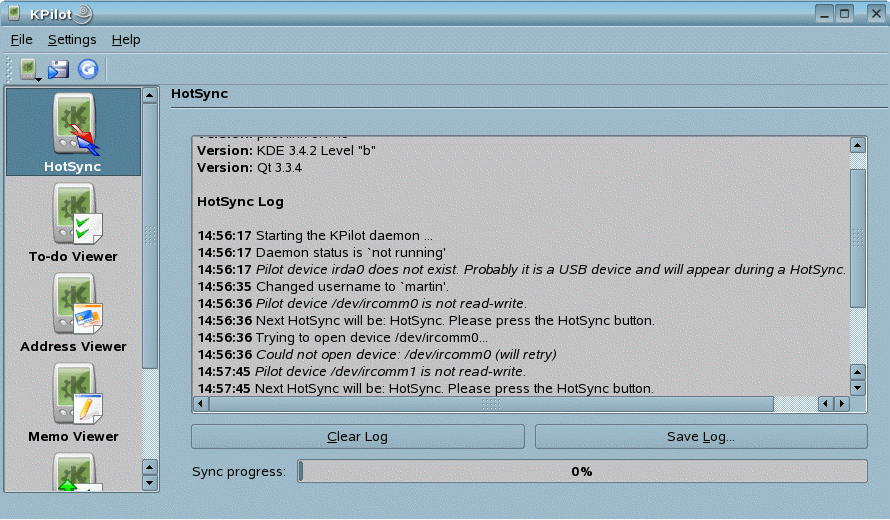This screenshot has width=890, height=520.
Task: Minimize the KPilot window
Action: pos(825,13)
